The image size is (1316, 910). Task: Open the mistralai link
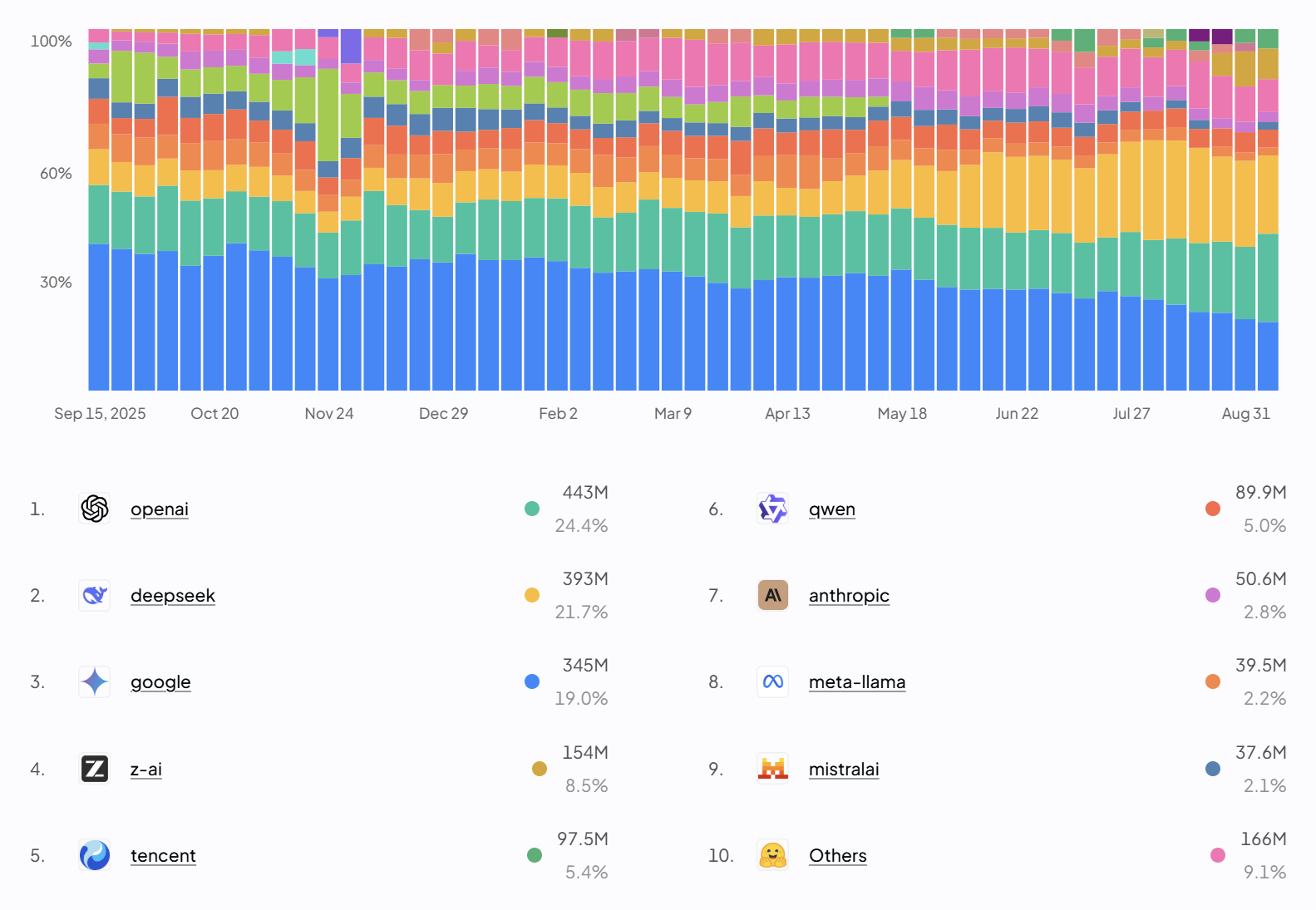click(x=844, y=769)
